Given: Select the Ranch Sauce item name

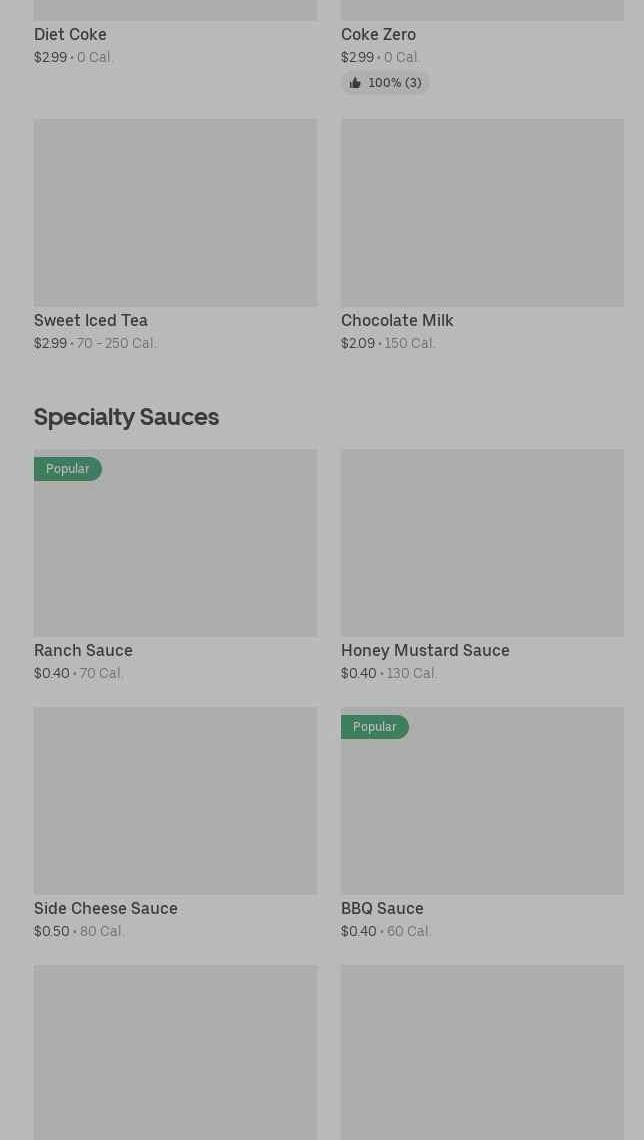Looking at the screenshot, I should click(x=83, y=651).
